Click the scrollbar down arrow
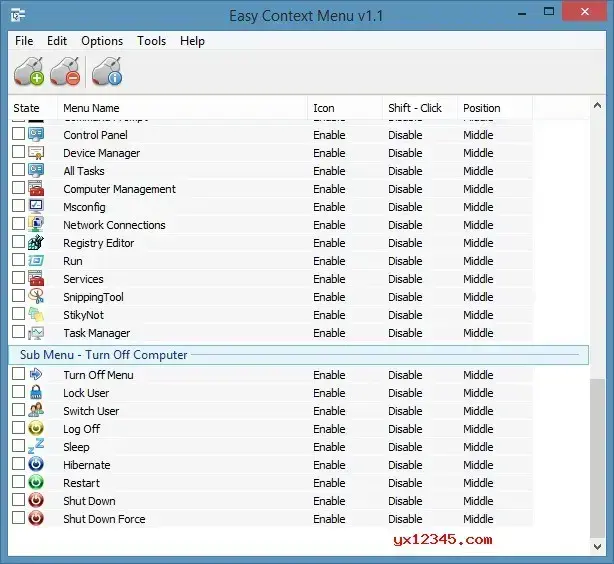The width and height of the screenshot is (614, 564). coord(597,547)
